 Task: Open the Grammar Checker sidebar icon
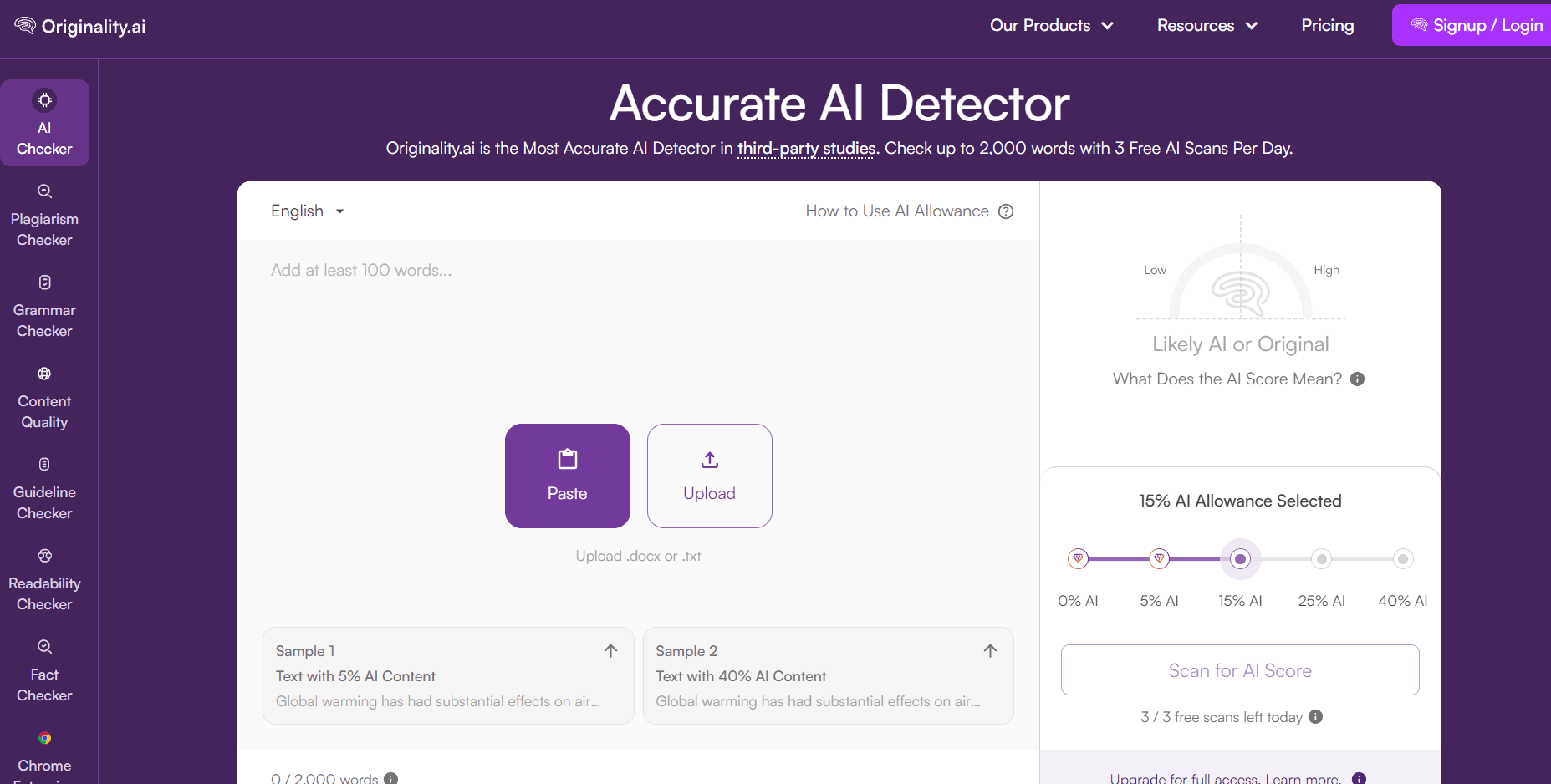(44, 283)
